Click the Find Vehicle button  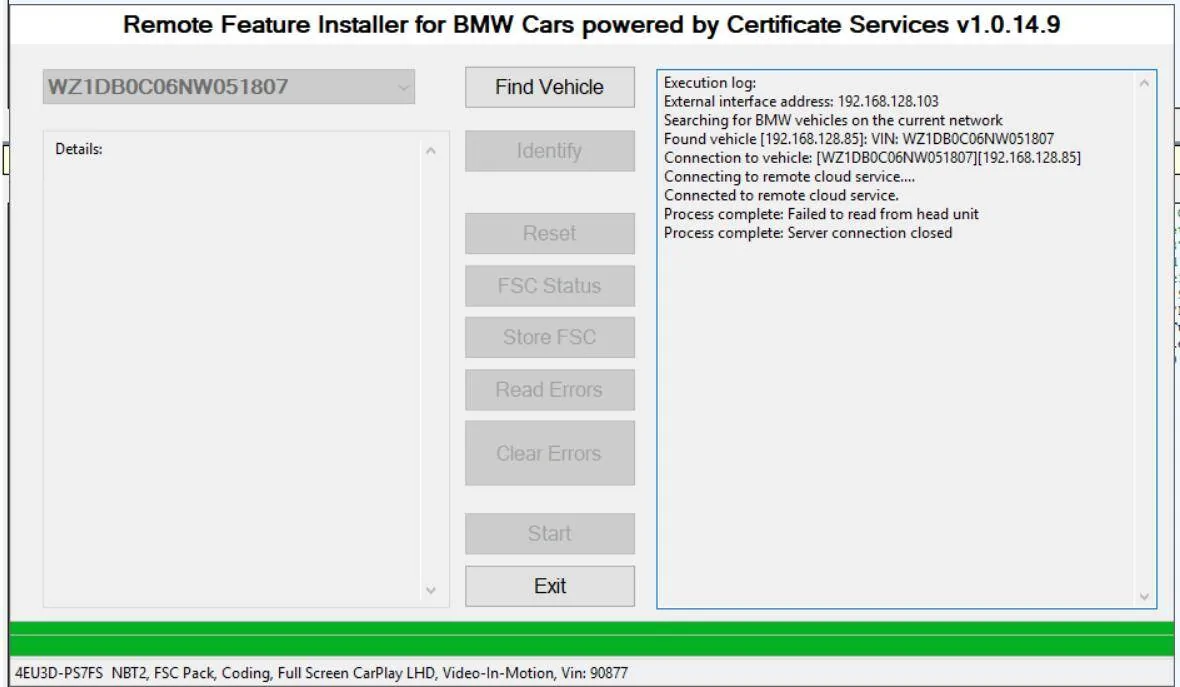click(x=549, y=87)
